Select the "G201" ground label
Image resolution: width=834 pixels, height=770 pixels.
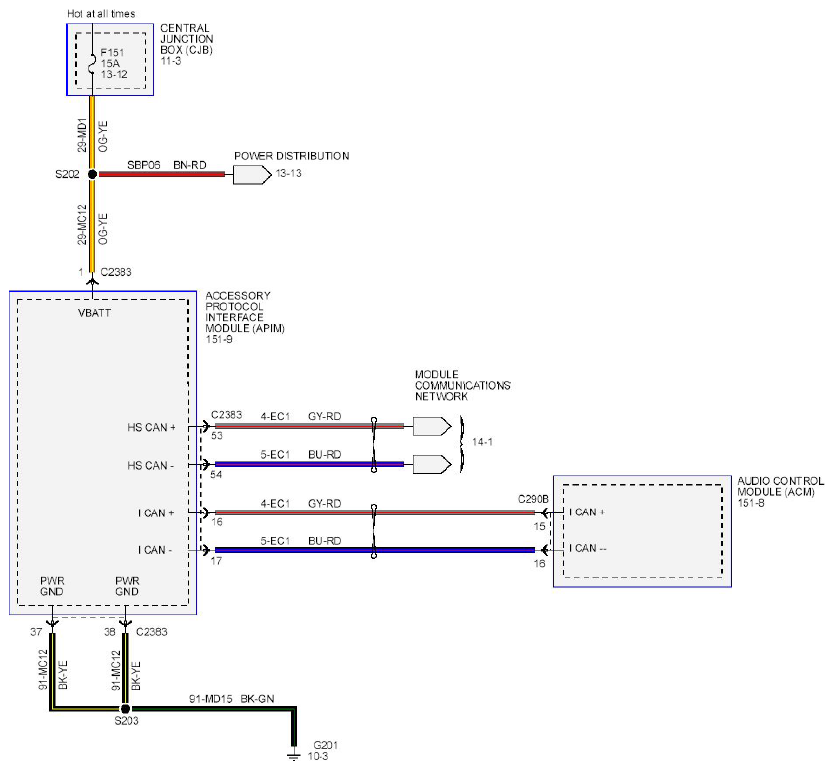[326, 745]
